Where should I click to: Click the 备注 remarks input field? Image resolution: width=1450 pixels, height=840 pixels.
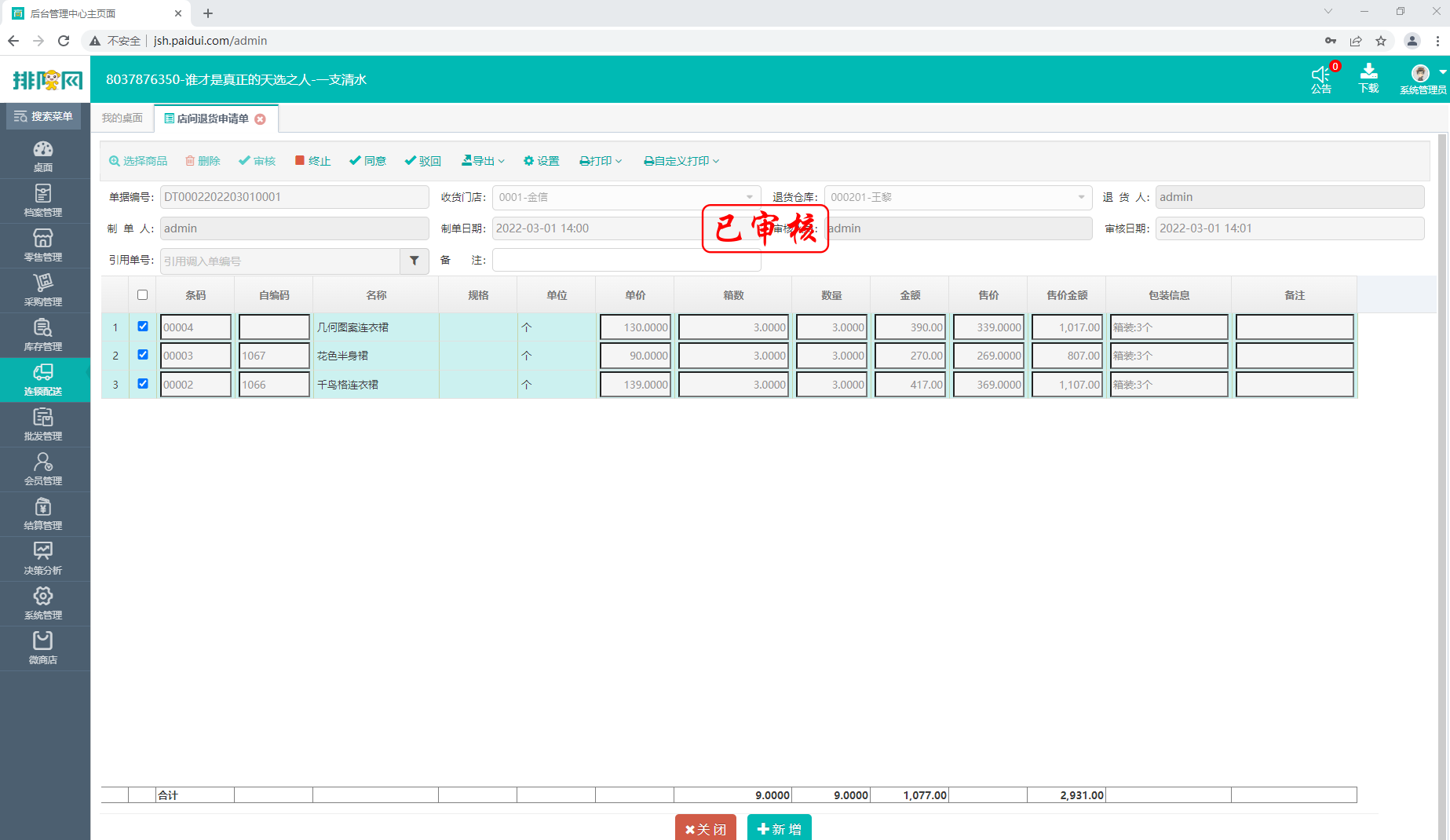tap(626, 260)
